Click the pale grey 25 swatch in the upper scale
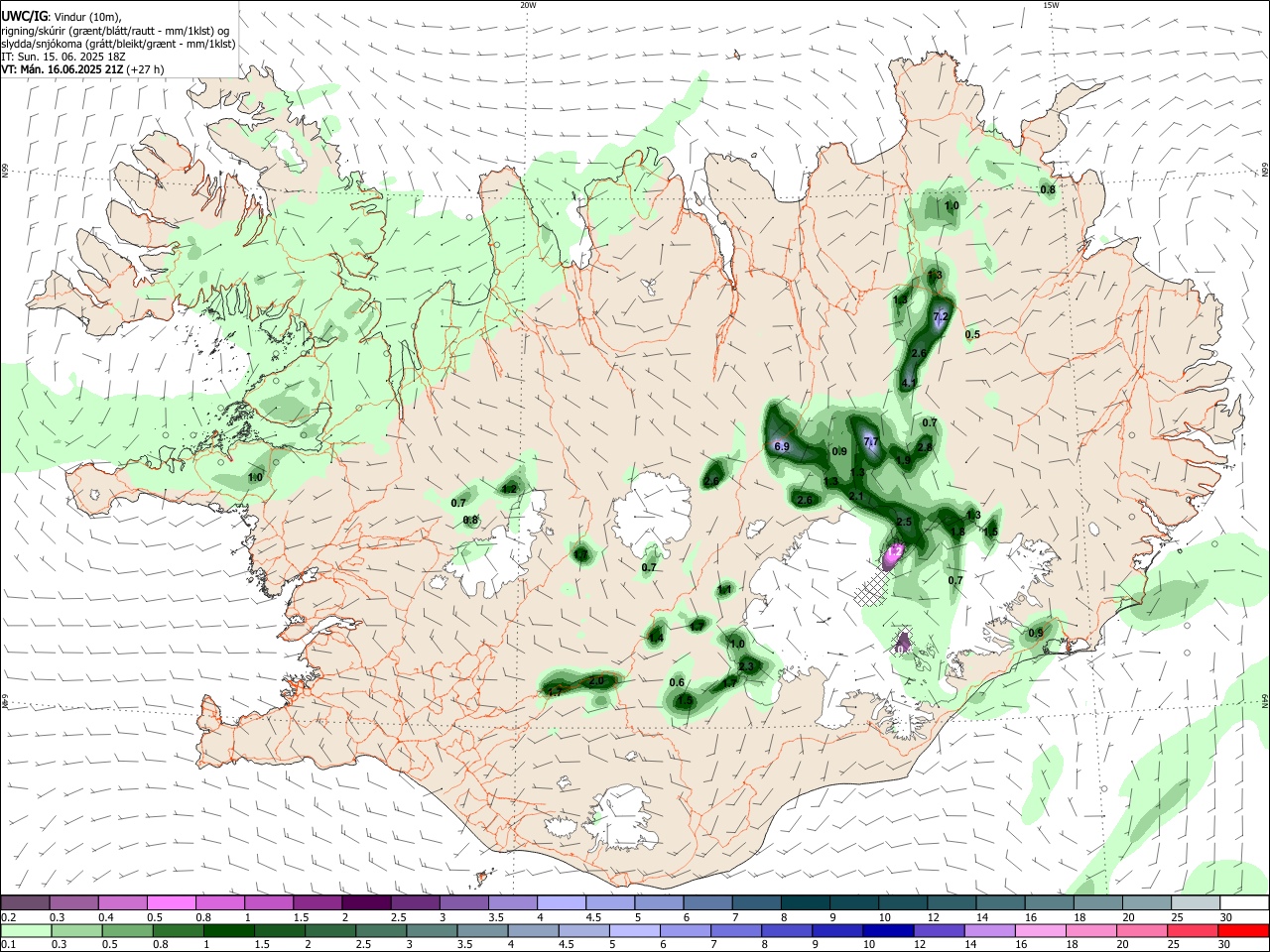1270x952 pixels. click(1196, 903)
